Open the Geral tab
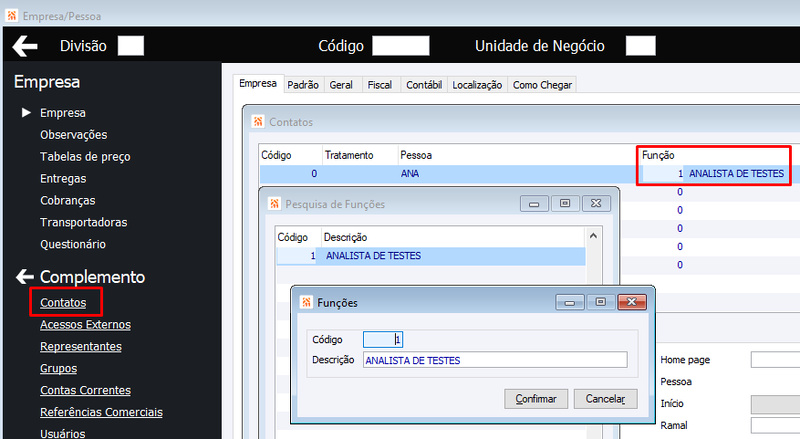The height and width of the screenshot is (439, 800). coord(341,85)
